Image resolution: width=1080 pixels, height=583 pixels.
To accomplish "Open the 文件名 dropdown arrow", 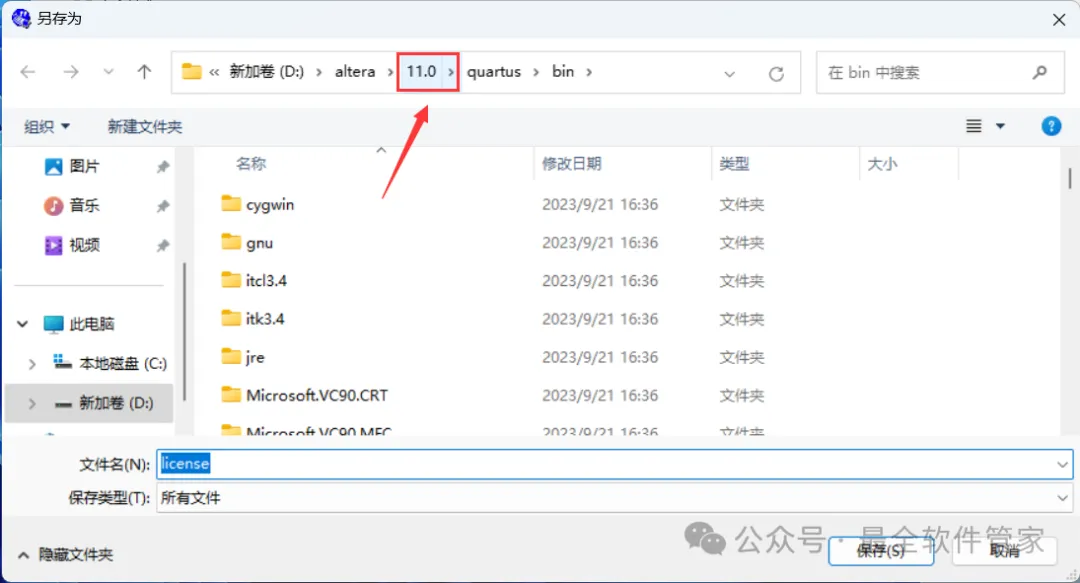I will (1062, 464).
